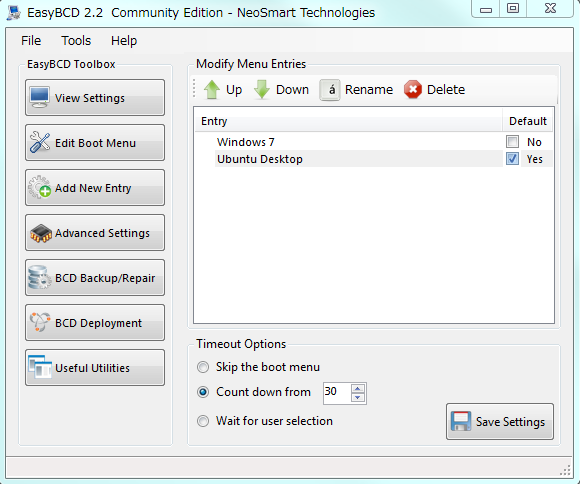Viewport: 580px width, 484px height.
Task: Open the BCD Deployment section
Action: coord(95,323)
